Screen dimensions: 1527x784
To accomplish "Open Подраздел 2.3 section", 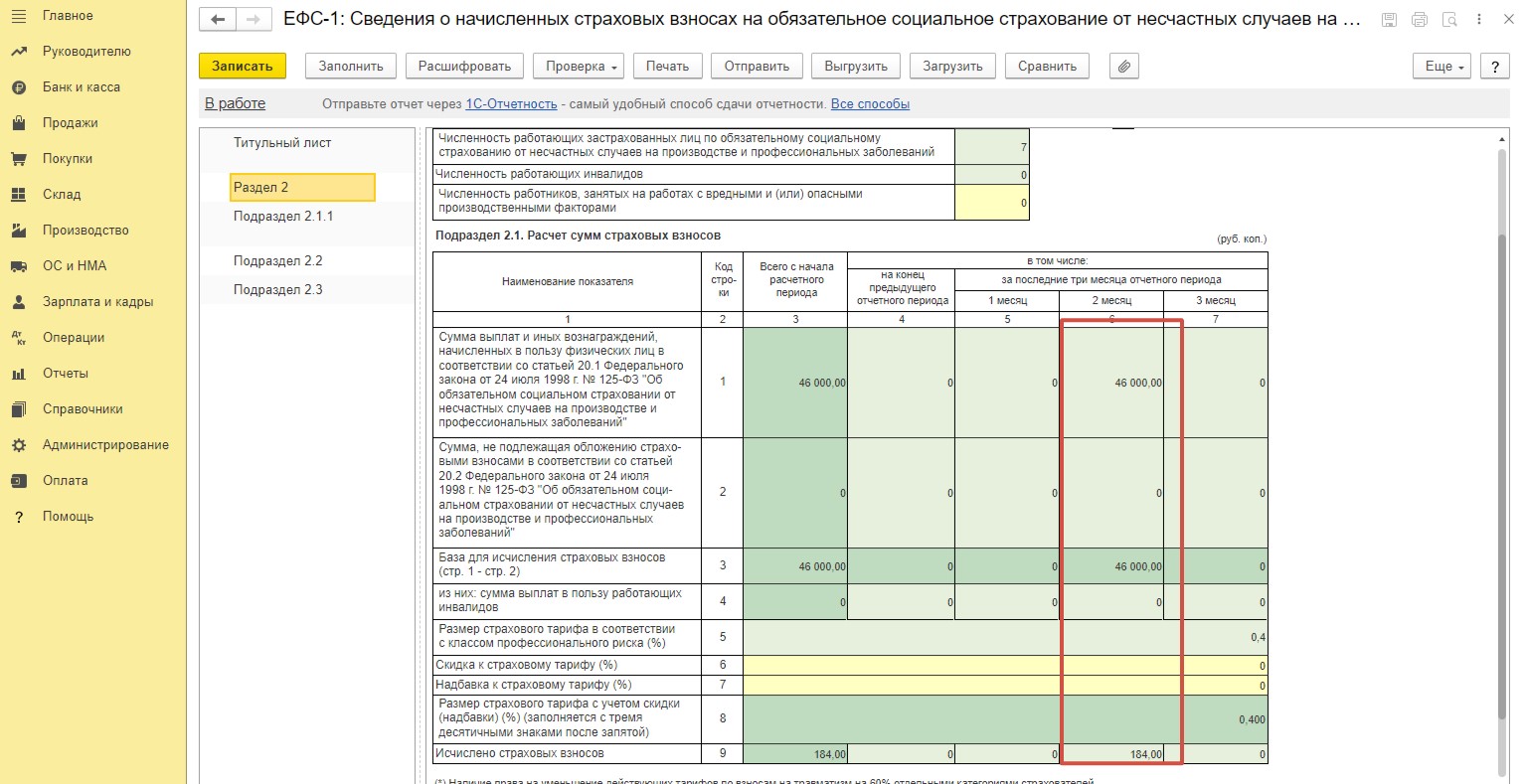I will pyautogui.click(x=278, y=289).
